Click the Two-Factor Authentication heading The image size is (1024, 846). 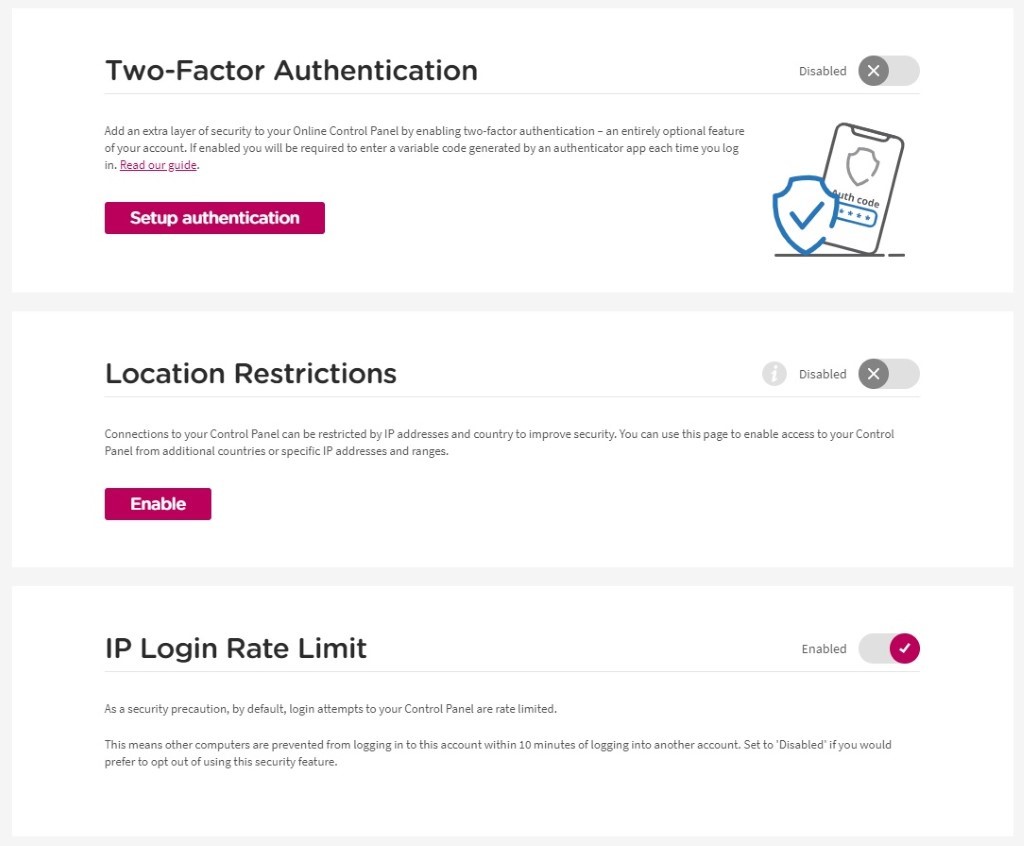[x=291, y=71]
